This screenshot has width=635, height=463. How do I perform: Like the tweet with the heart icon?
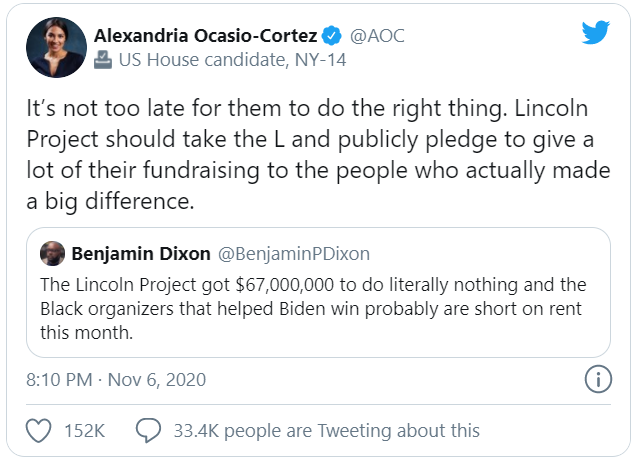[x=38, y=431]
